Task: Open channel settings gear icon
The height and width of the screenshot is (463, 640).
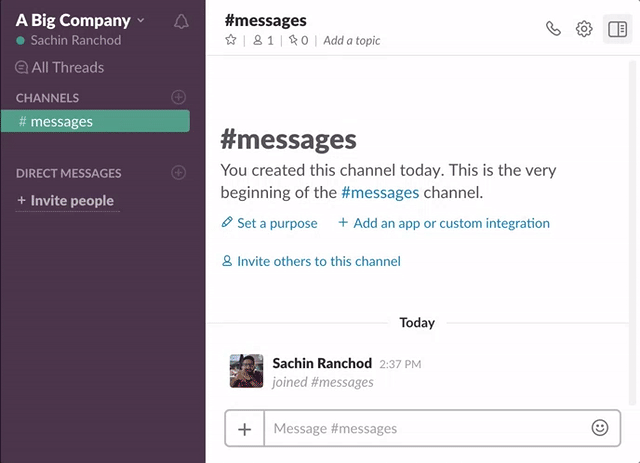Action: tap(584, 29)
